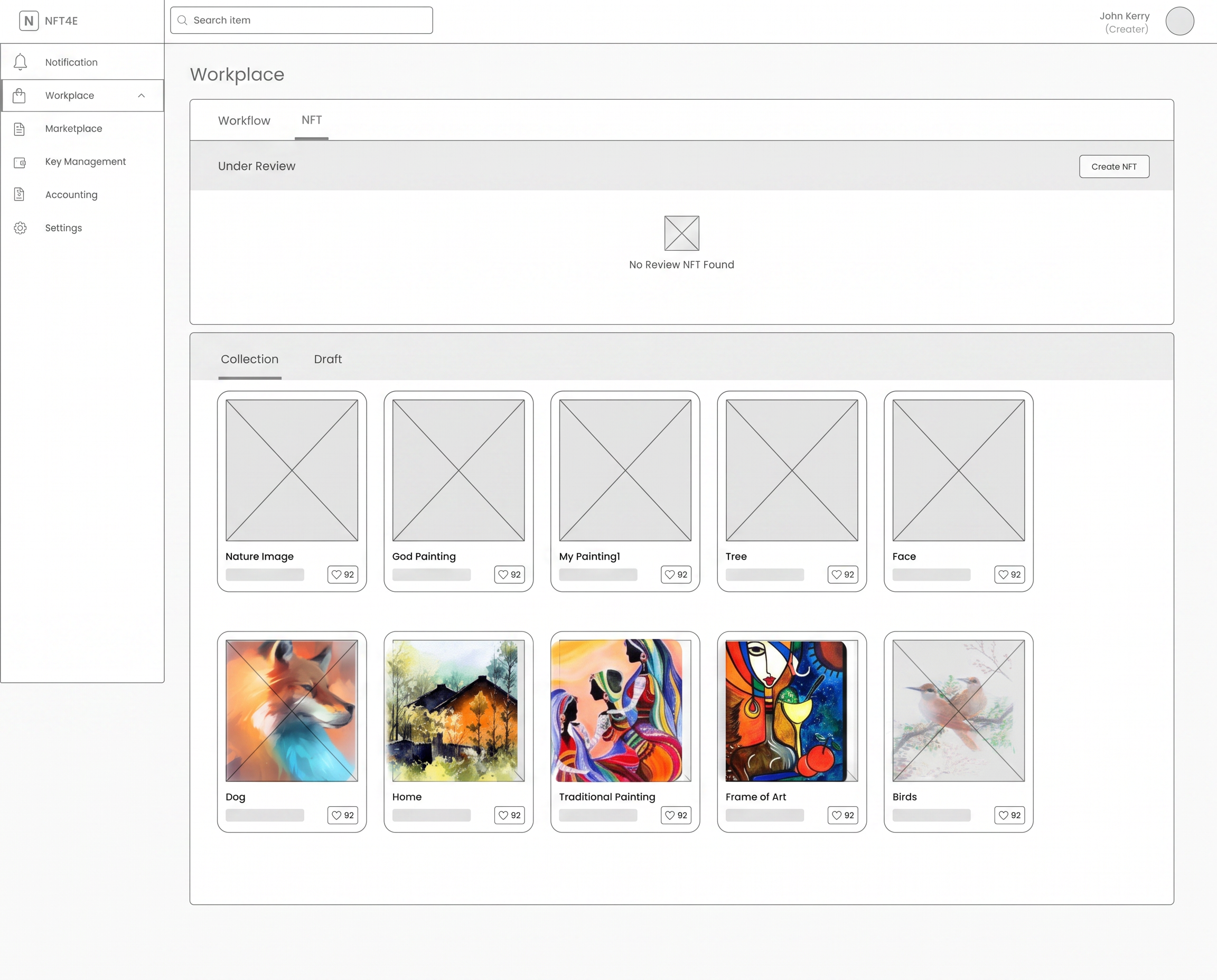Open Marketplace in the sidebar
This screenshot has height=980, width=1217.
point(82,129)
